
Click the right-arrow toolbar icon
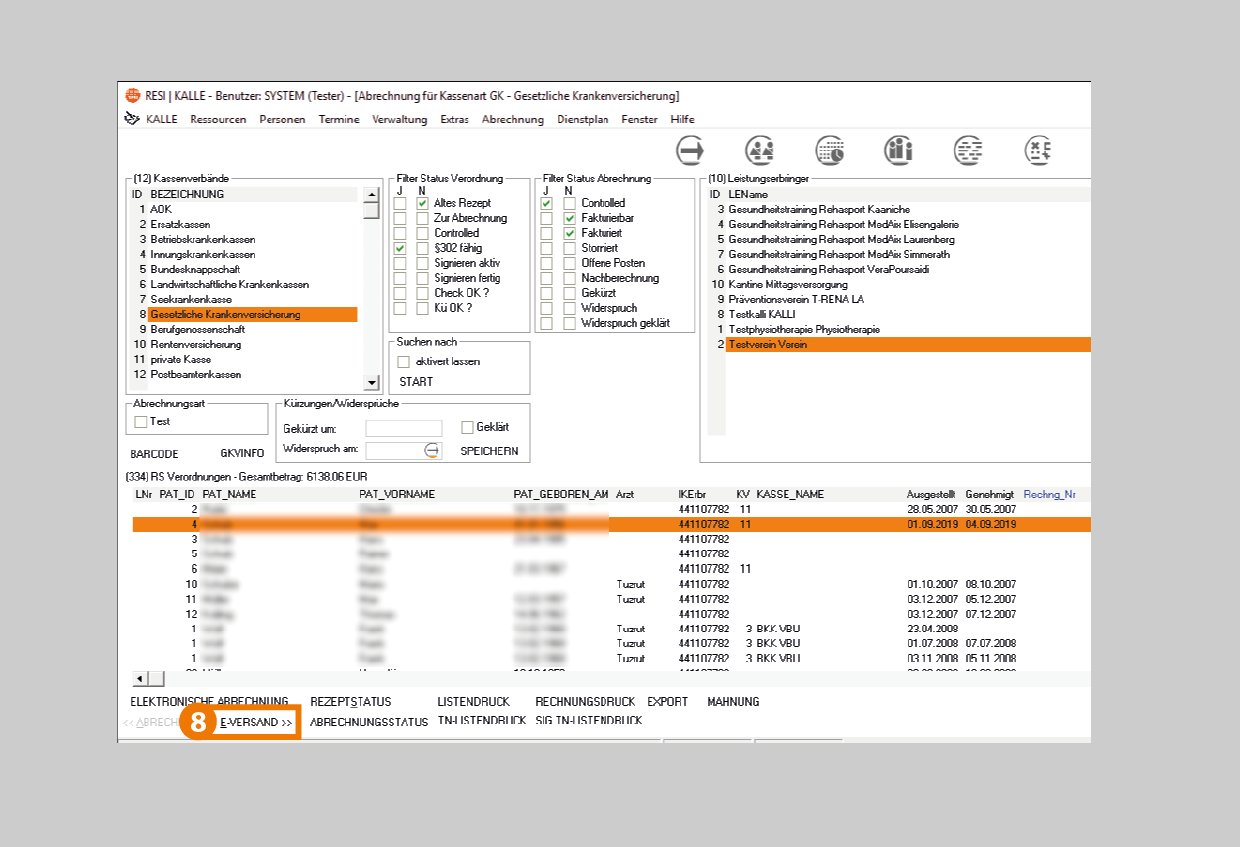691,151
